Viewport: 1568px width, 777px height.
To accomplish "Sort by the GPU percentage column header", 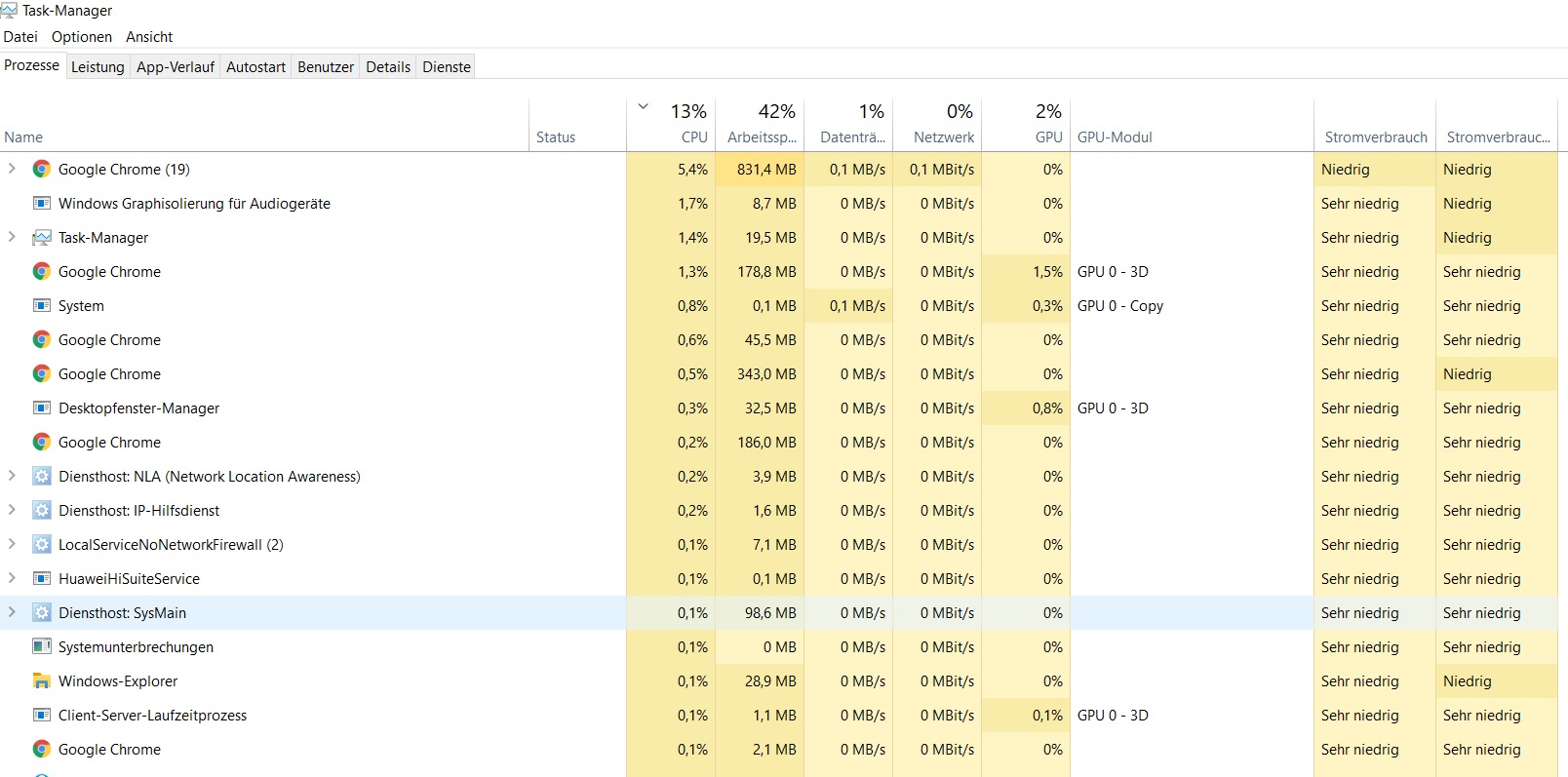I will coord(1026,125).
